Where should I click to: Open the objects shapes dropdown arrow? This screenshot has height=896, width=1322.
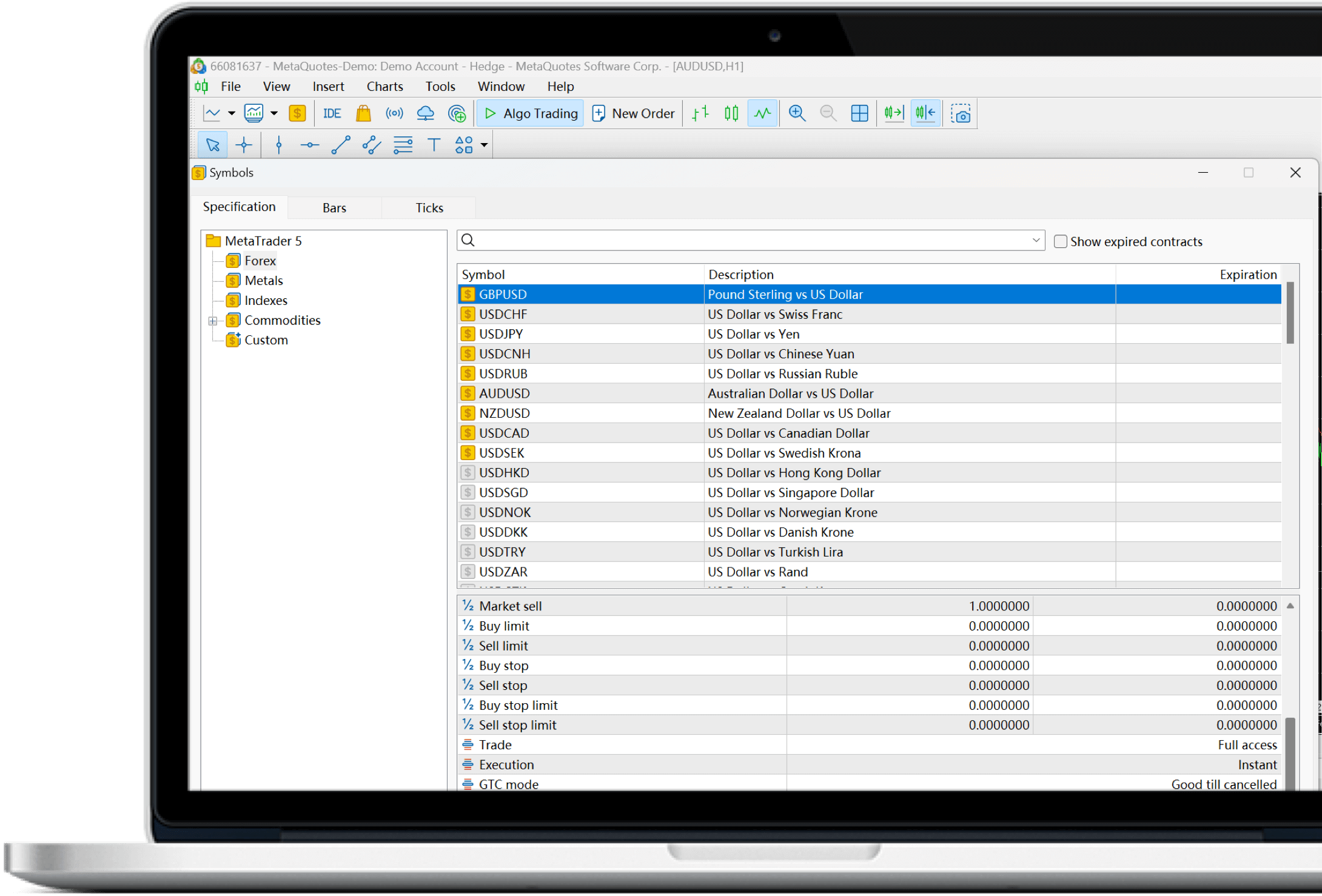[484, 145]
